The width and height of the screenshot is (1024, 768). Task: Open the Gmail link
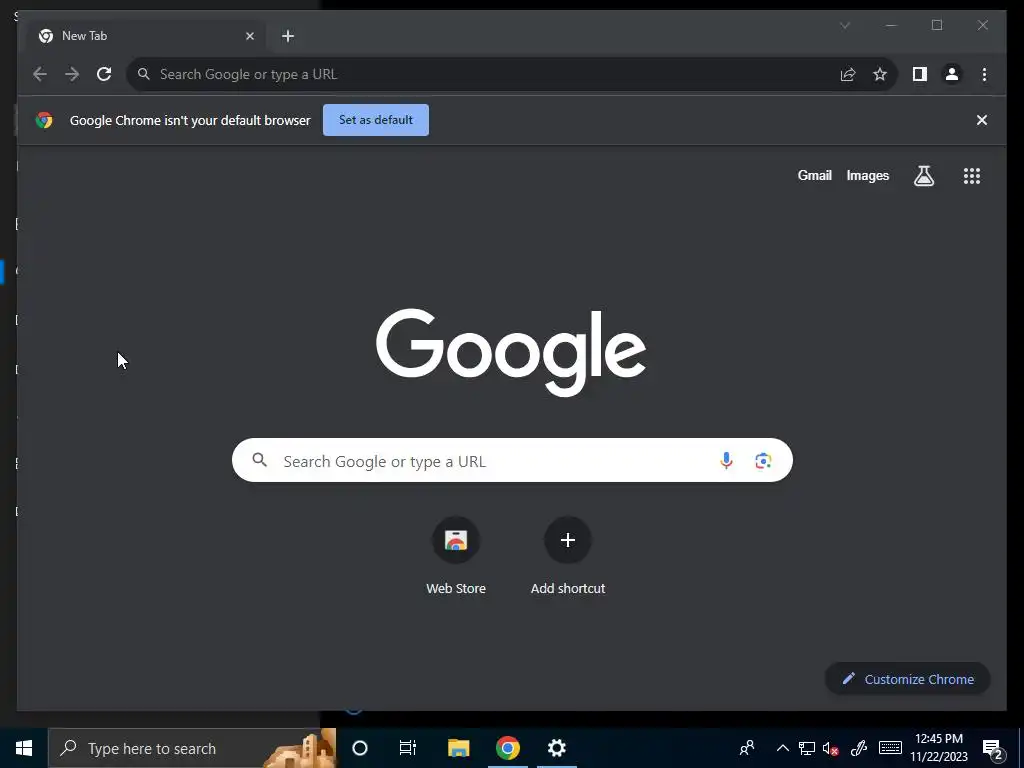coord(814,176)
